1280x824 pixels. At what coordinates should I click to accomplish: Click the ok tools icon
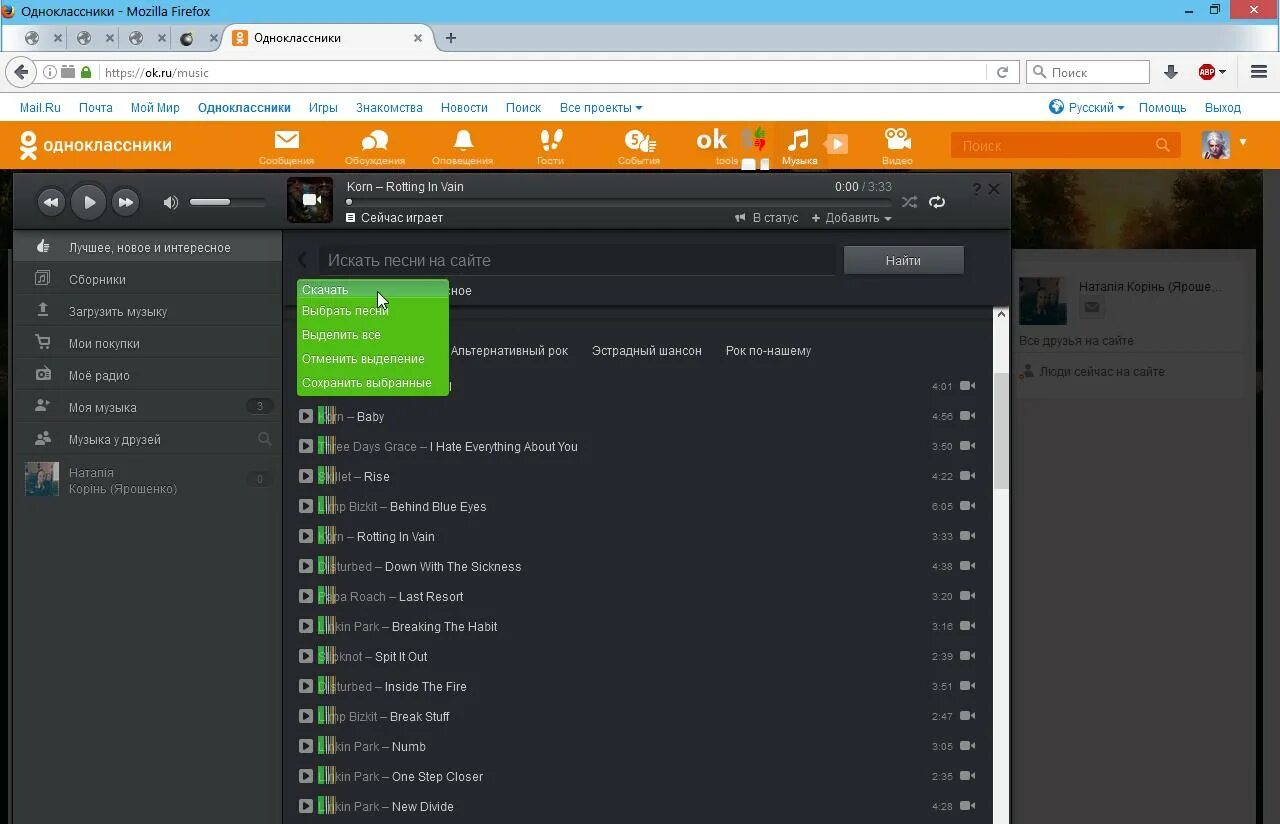click(x=714, y=146)
